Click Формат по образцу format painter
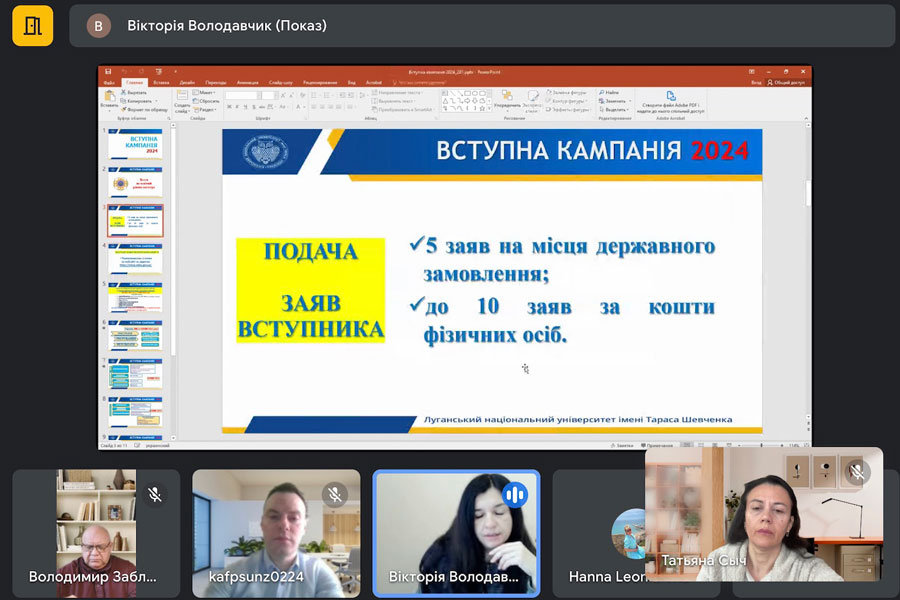This screenshot has width=900, height=600. coord(144,109)
